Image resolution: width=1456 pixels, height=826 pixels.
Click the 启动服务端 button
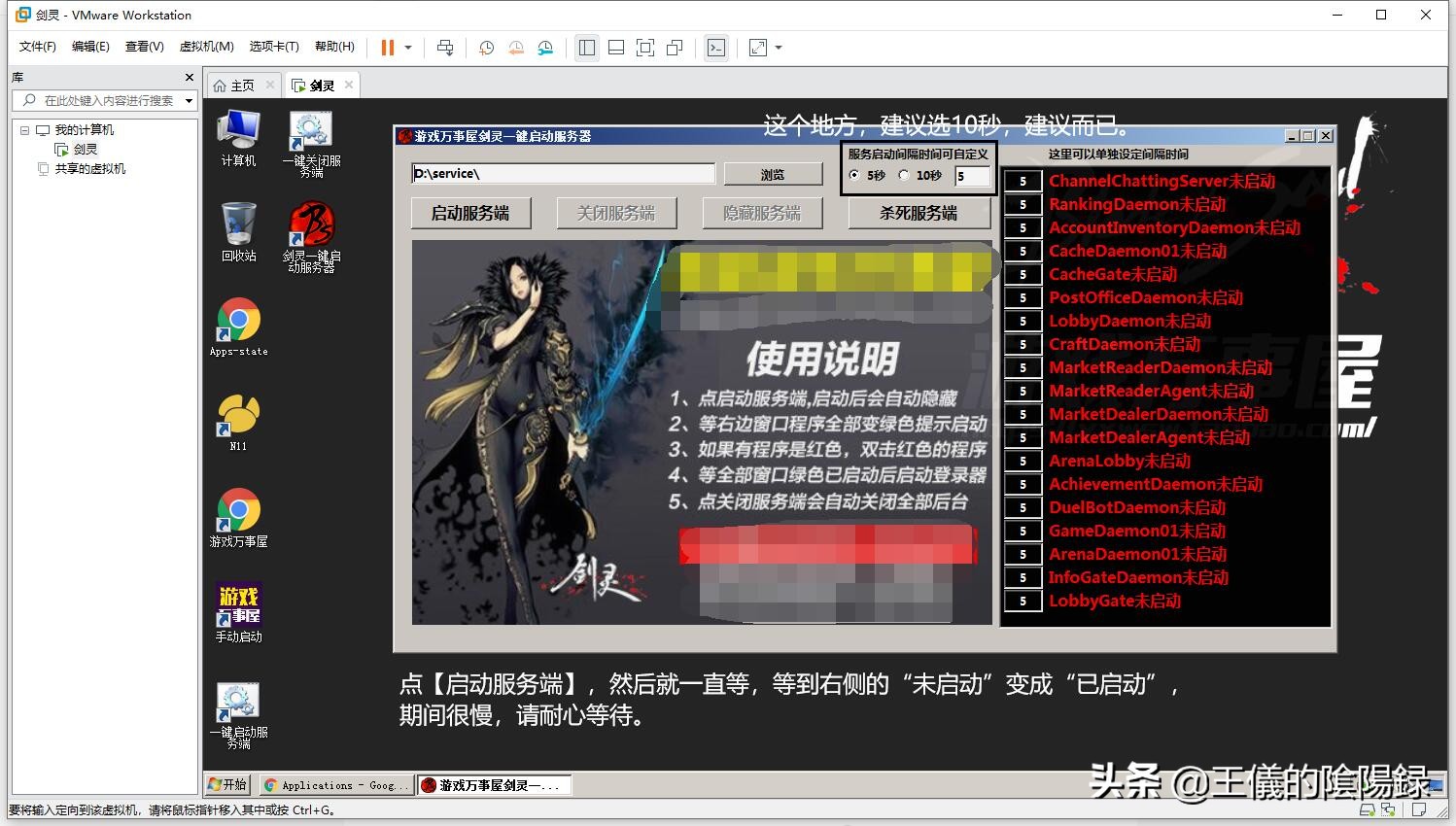[470, 213]
